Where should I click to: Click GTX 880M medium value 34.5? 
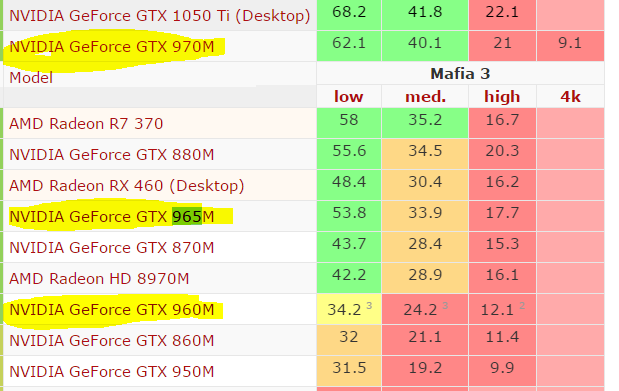point(425,151)
